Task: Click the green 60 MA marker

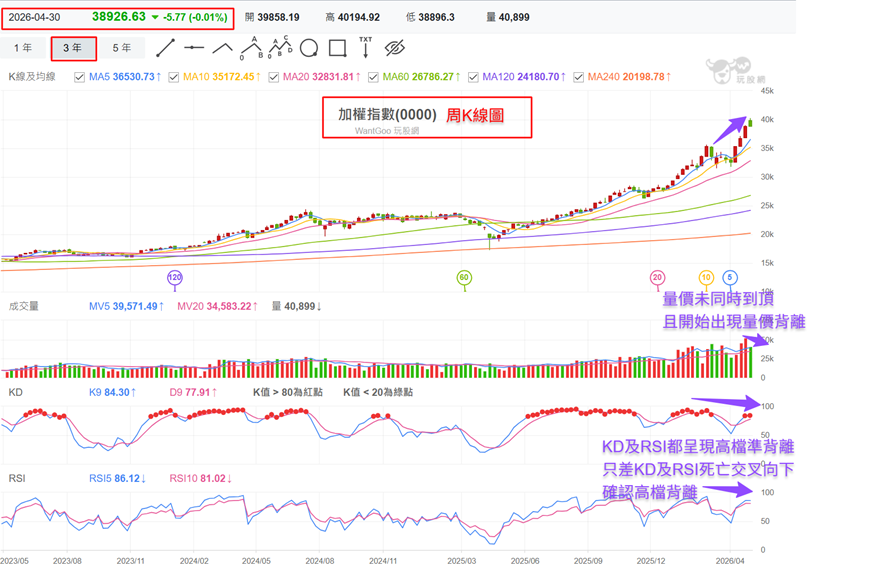Action: 464,277
